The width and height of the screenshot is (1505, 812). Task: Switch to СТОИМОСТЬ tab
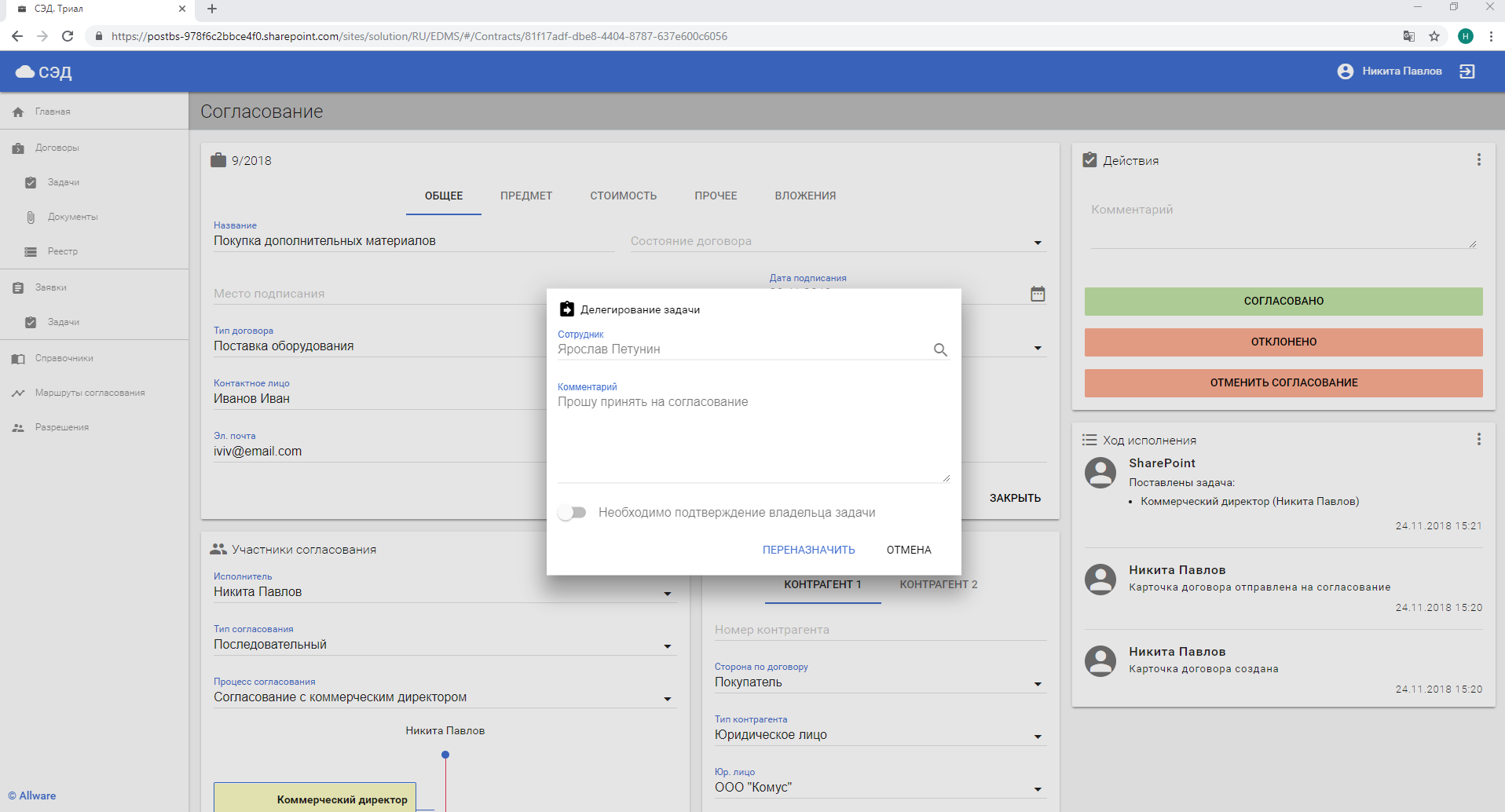pos(624,196)
